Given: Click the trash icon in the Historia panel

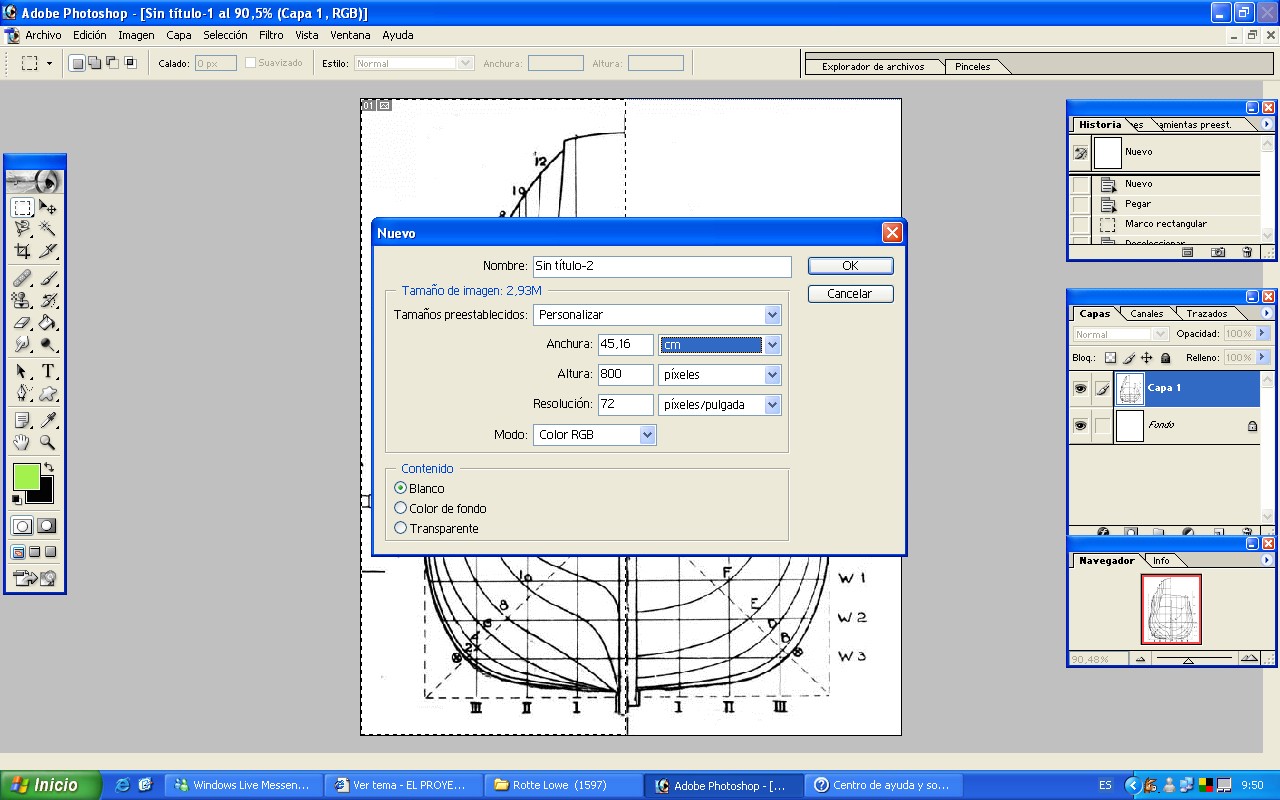Looking at the screenshot, I should point(1247,253).
